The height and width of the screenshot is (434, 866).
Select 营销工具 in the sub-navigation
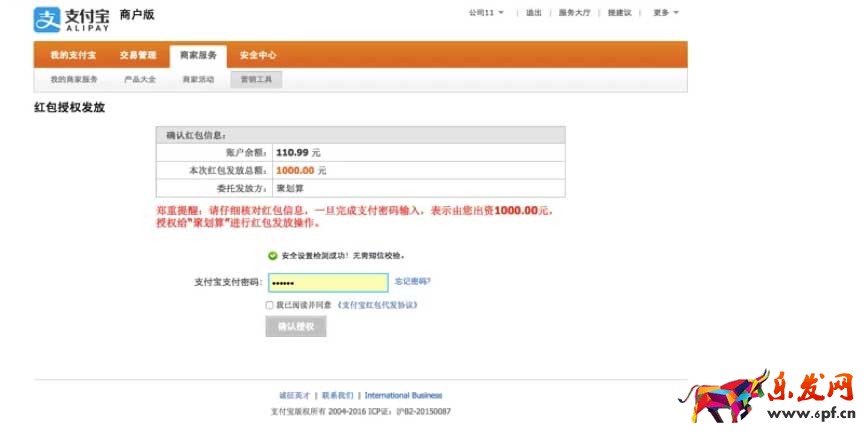(x=256, y=79)
